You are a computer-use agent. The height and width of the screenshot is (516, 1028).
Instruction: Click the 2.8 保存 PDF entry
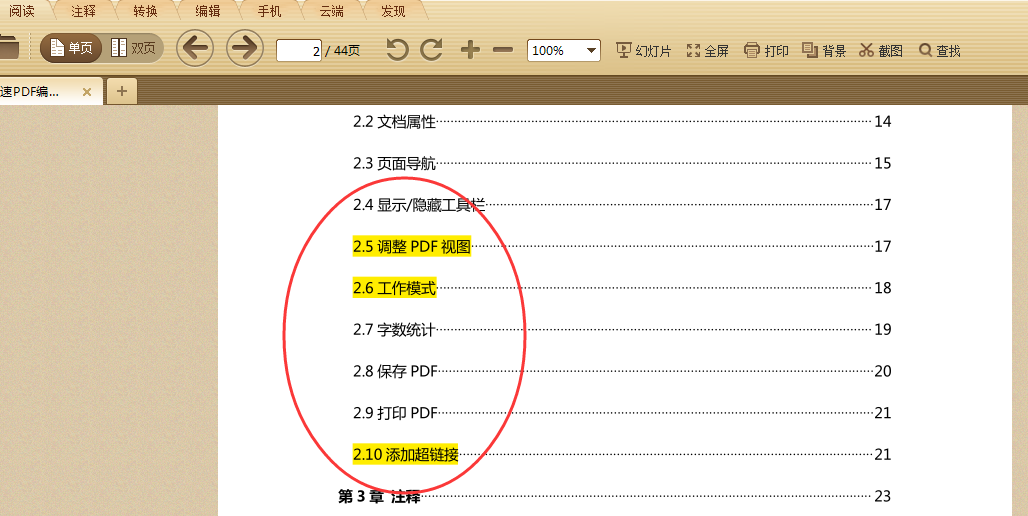pos(395,371)
